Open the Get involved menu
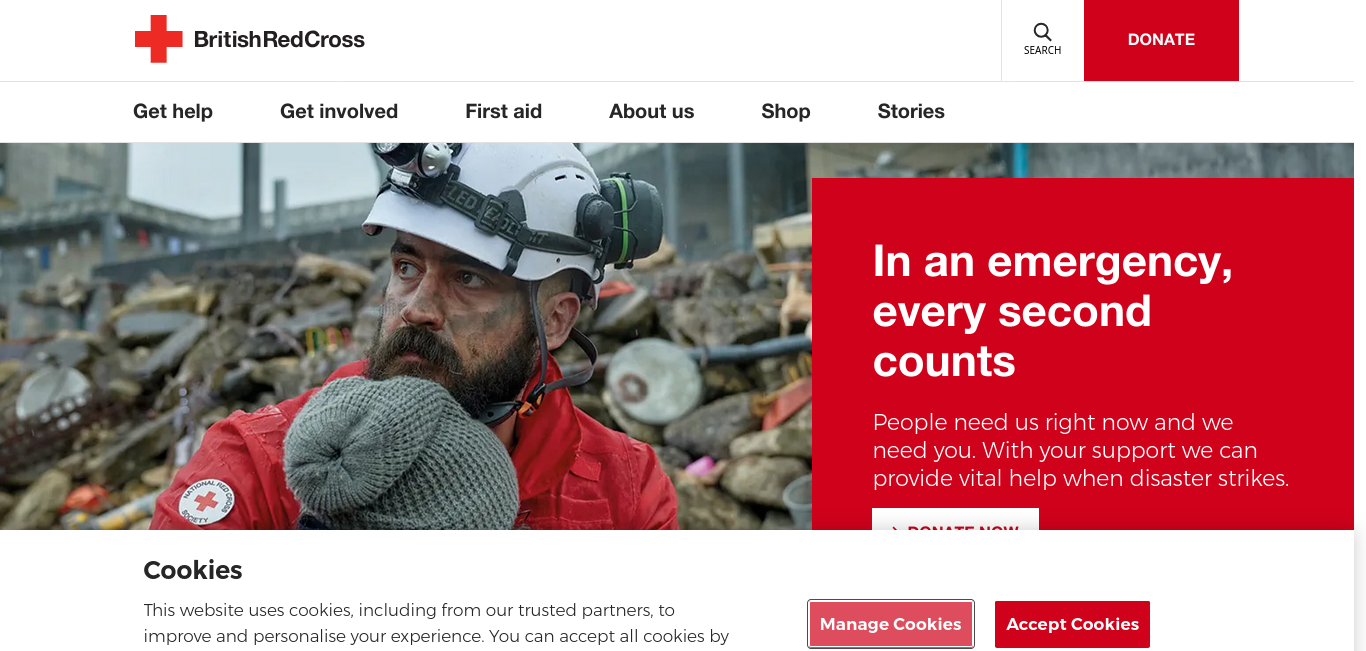Screen dimensions: 1366x651 tap(339, 111)
